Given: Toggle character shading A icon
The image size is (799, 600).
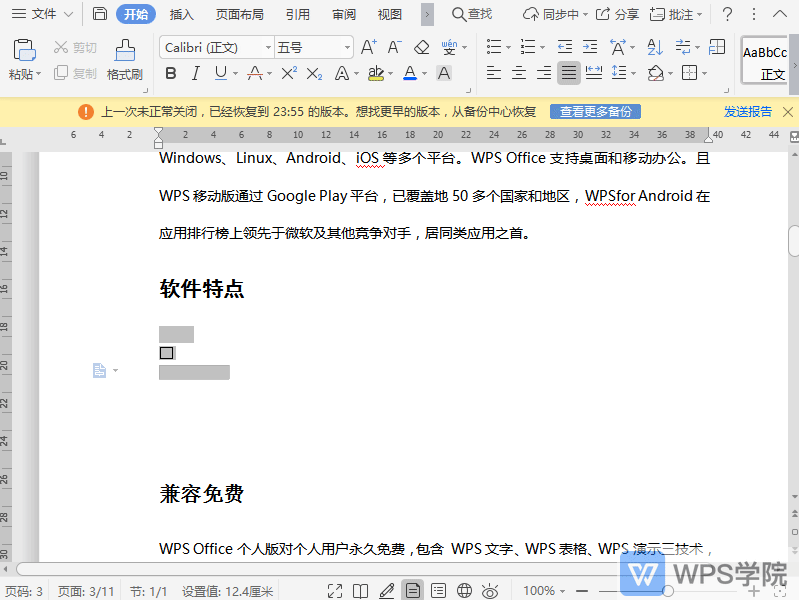Looking at the screenshot, I should pyautogui.click(x=444, y=73).
